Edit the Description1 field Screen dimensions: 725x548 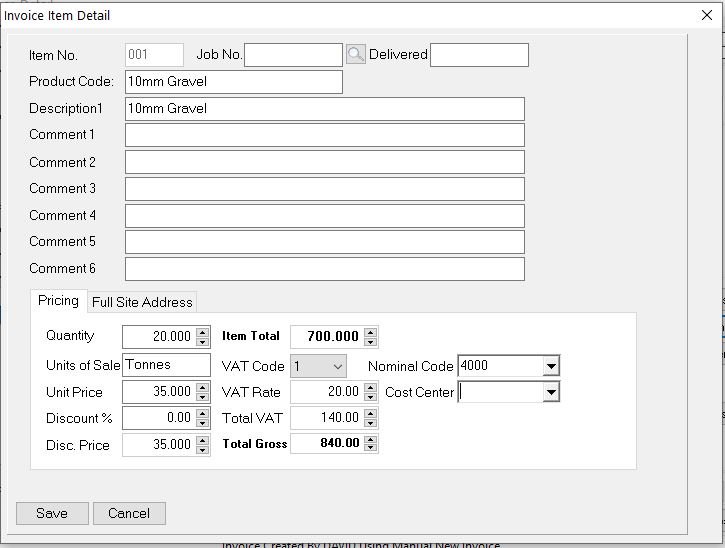tap(325, 109)
